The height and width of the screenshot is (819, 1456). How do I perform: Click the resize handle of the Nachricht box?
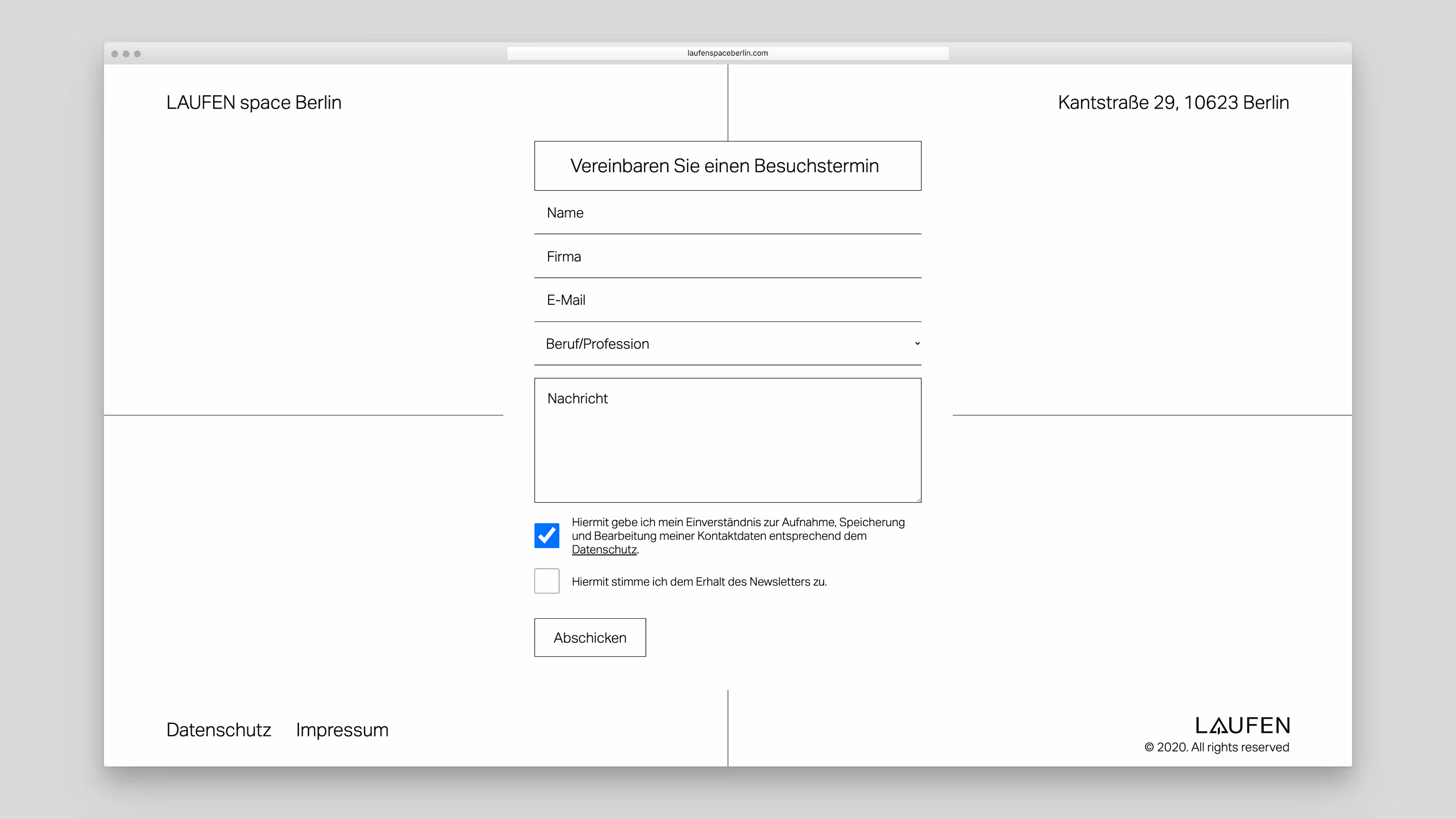(x=918, y=500)
